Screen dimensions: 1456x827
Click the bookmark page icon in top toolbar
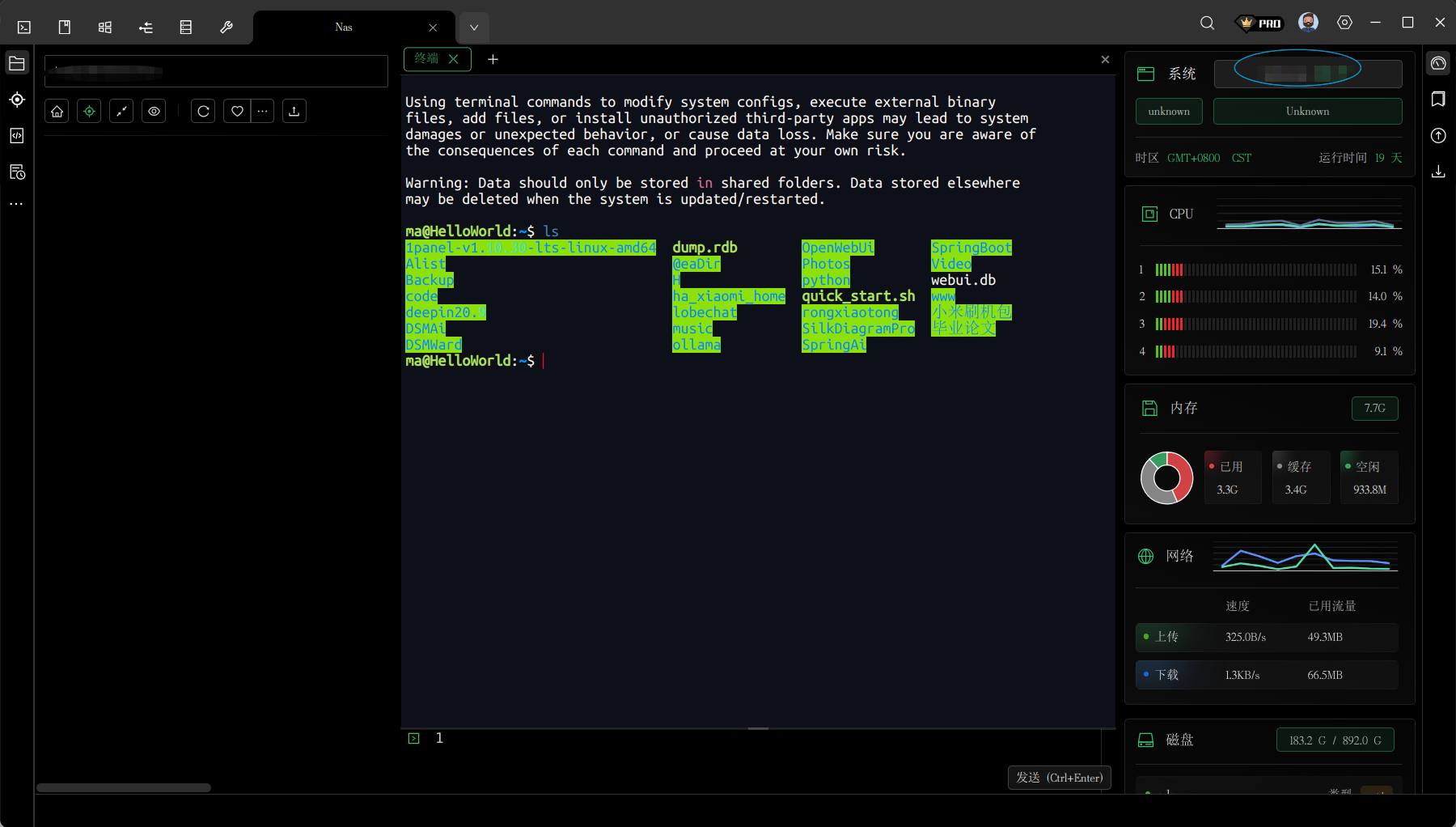click(65, 28)
